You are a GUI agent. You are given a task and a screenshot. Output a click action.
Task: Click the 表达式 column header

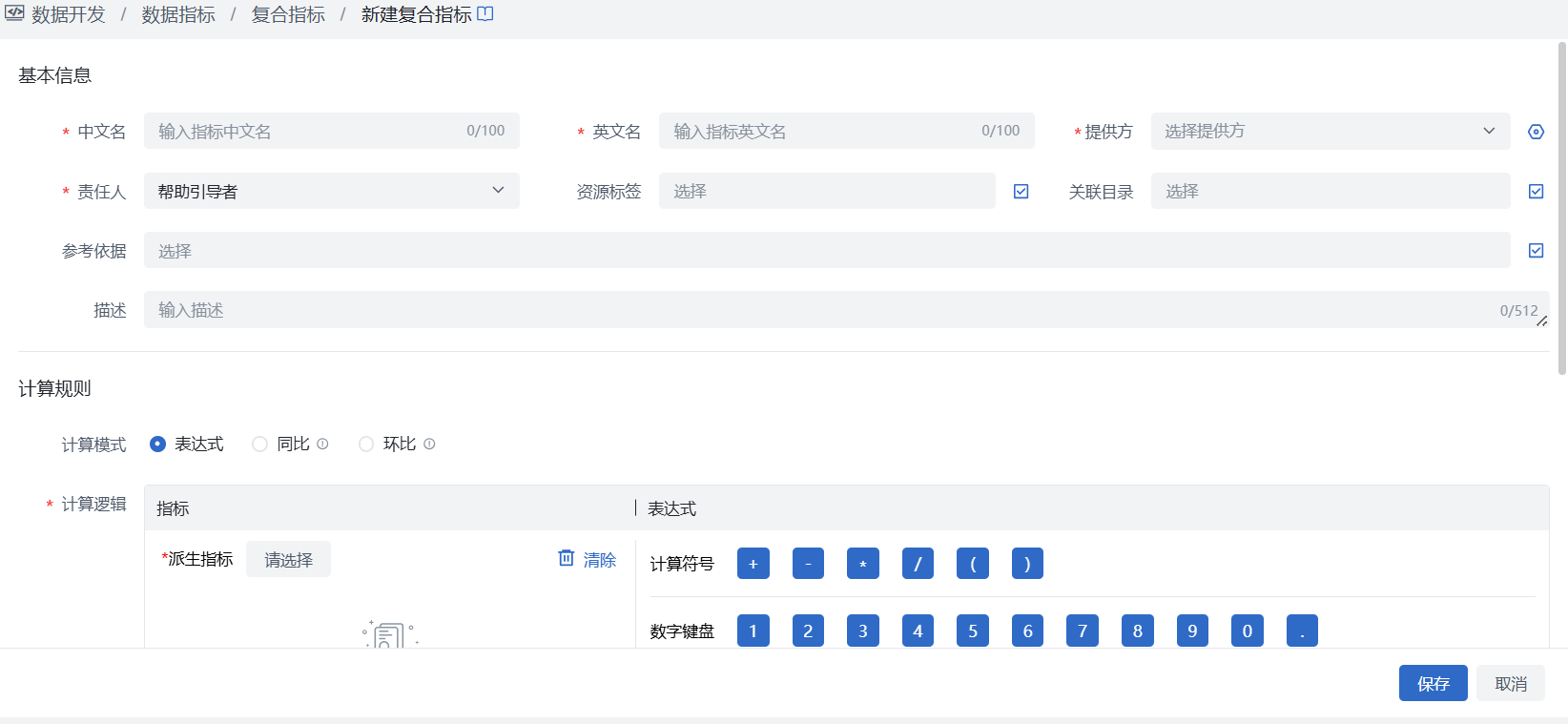click(x=671, y=508)
